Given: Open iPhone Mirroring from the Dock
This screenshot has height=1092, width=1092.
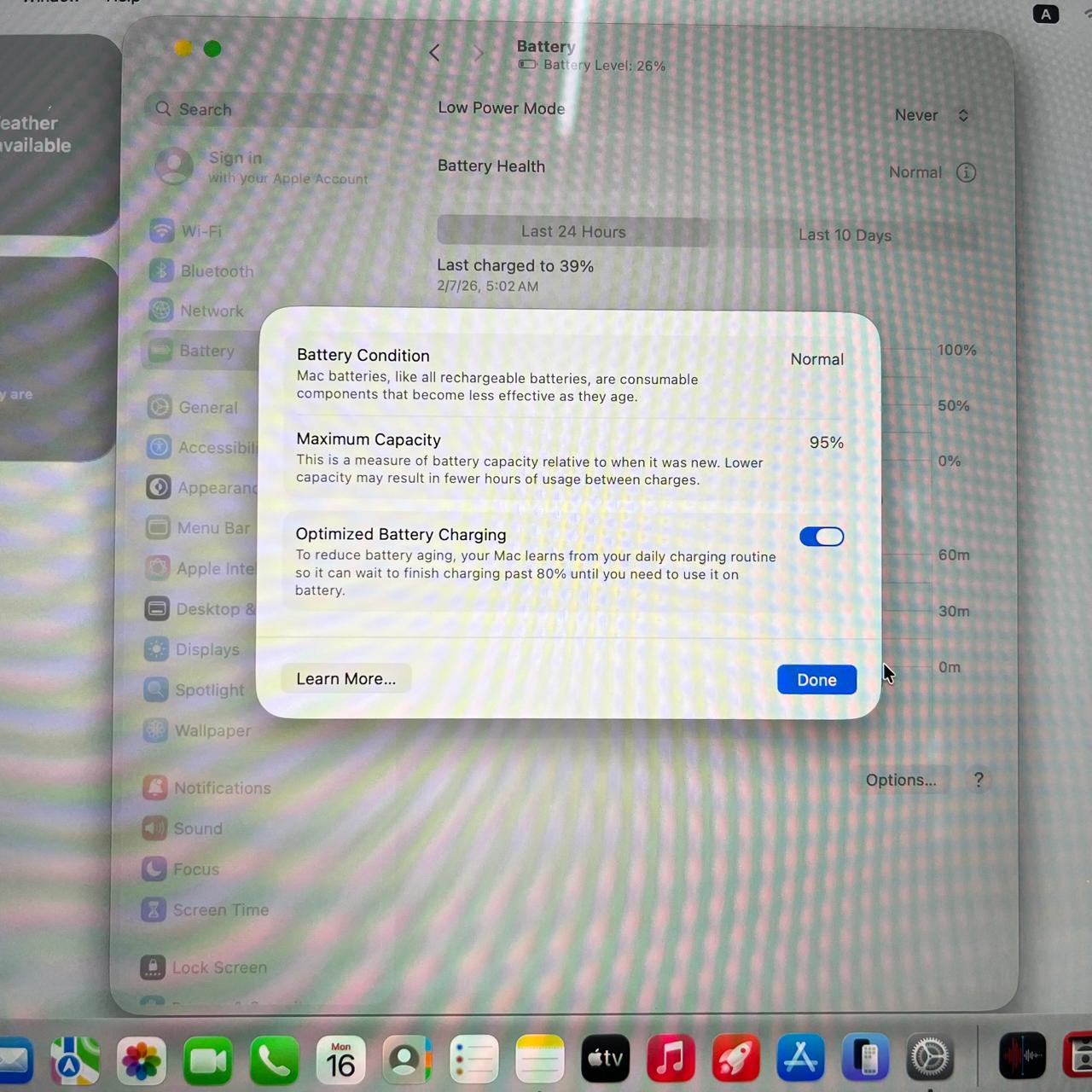Looking at the screenshot, I should point(866,1058).
